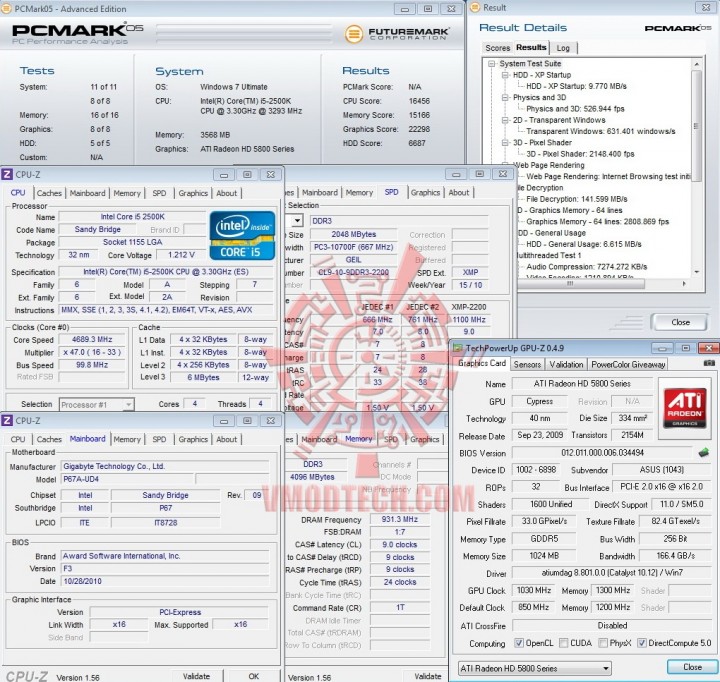
Task: Open the Caches tab in CPU-Z CPU window
Action: click(x=49, y=193)
